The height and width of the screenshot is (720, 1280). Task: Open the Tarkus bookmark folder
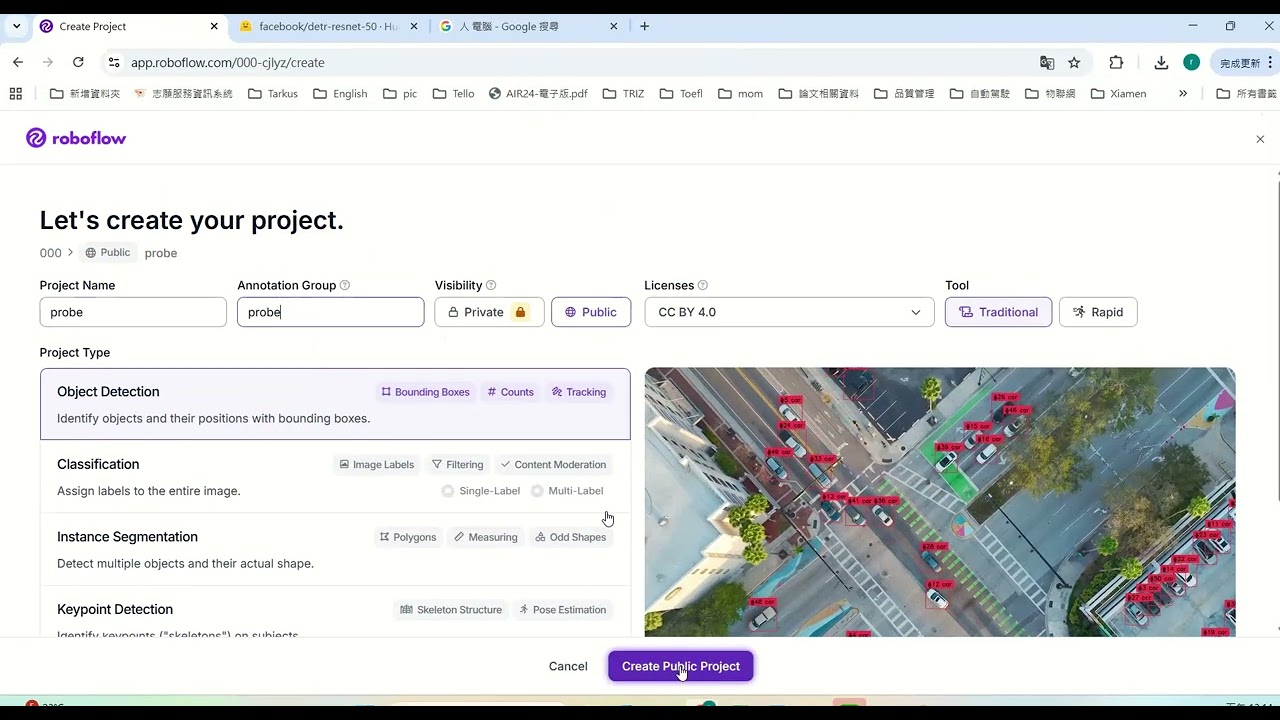tap(273, 93)
